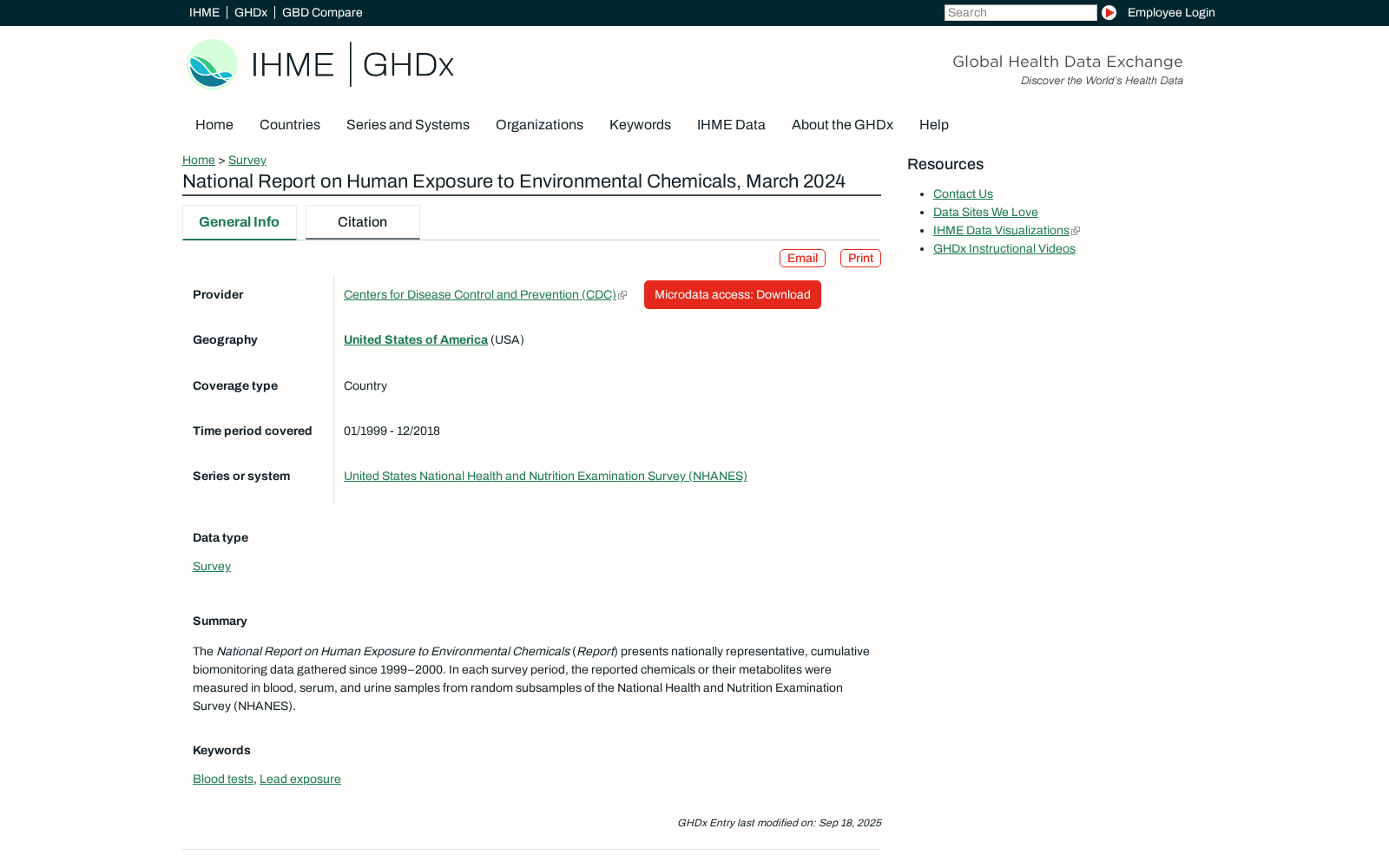Click the IHME GHDx logo
The image size is (1389, 868).
pyautogui.click(x=320, y=64)
